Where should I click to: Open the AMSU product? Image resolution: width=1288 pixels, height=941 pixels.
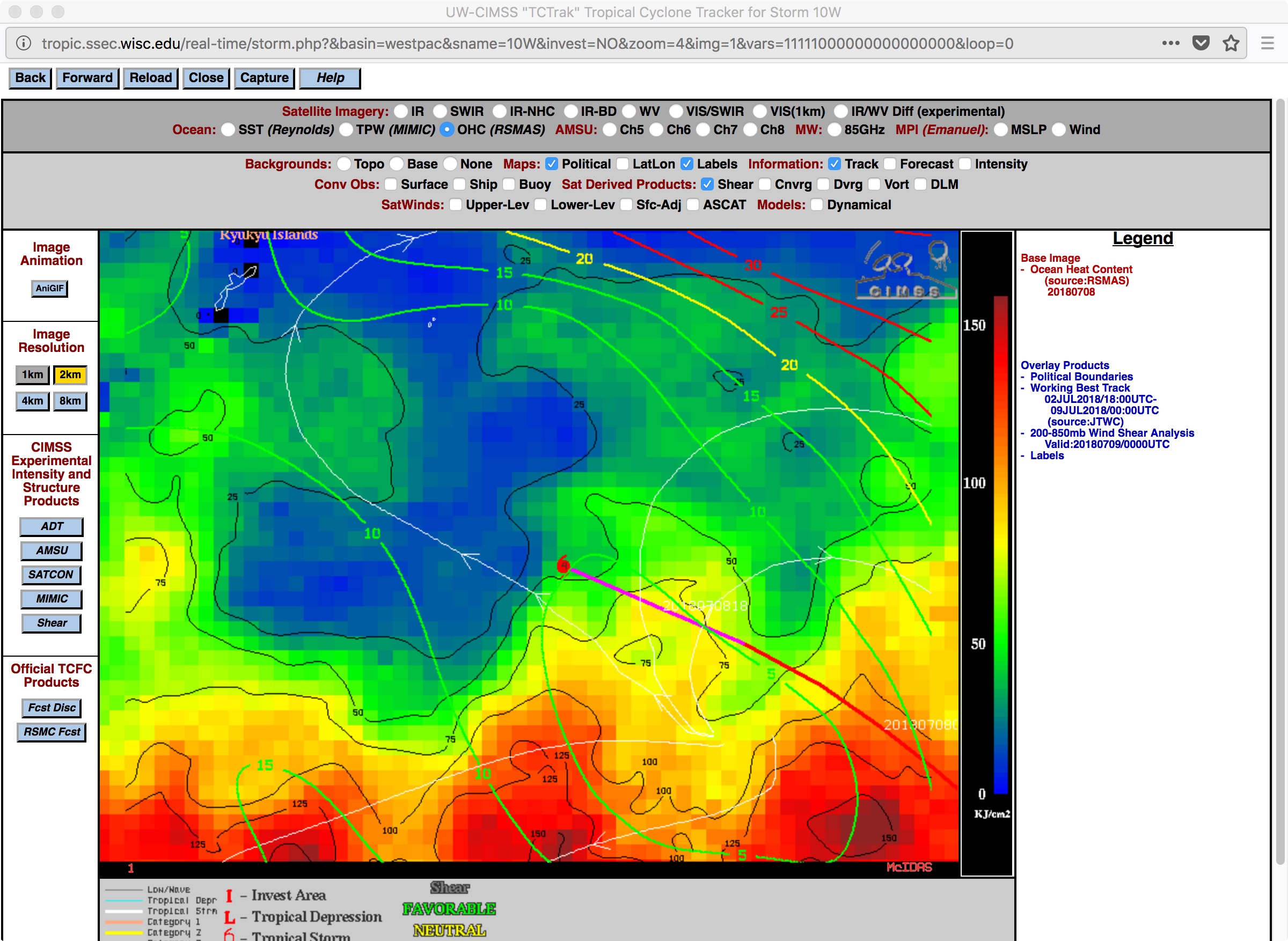(52, 551)
